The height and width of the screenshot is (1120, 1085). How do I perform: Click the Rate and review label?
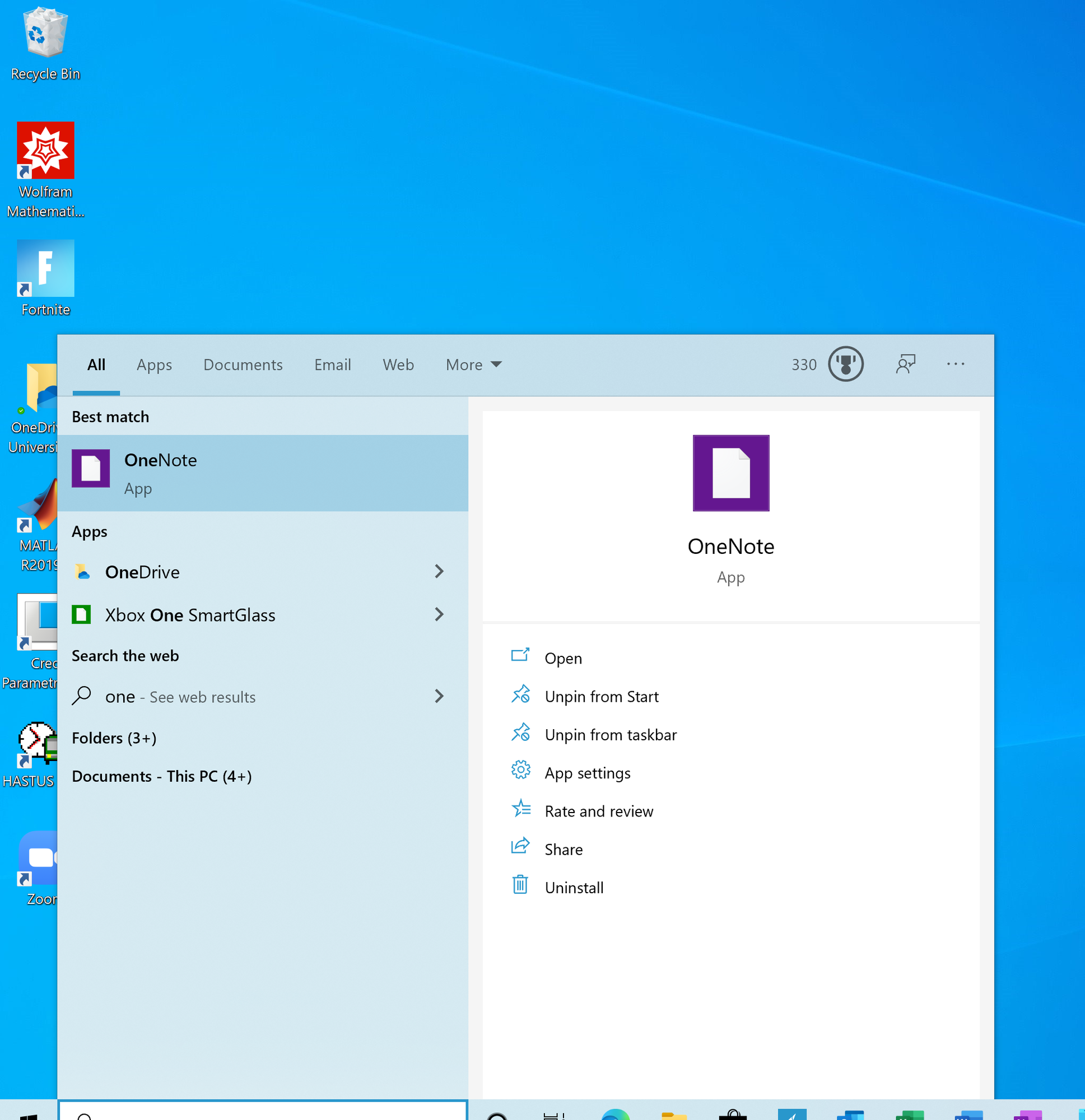click(x=599, y=811)
